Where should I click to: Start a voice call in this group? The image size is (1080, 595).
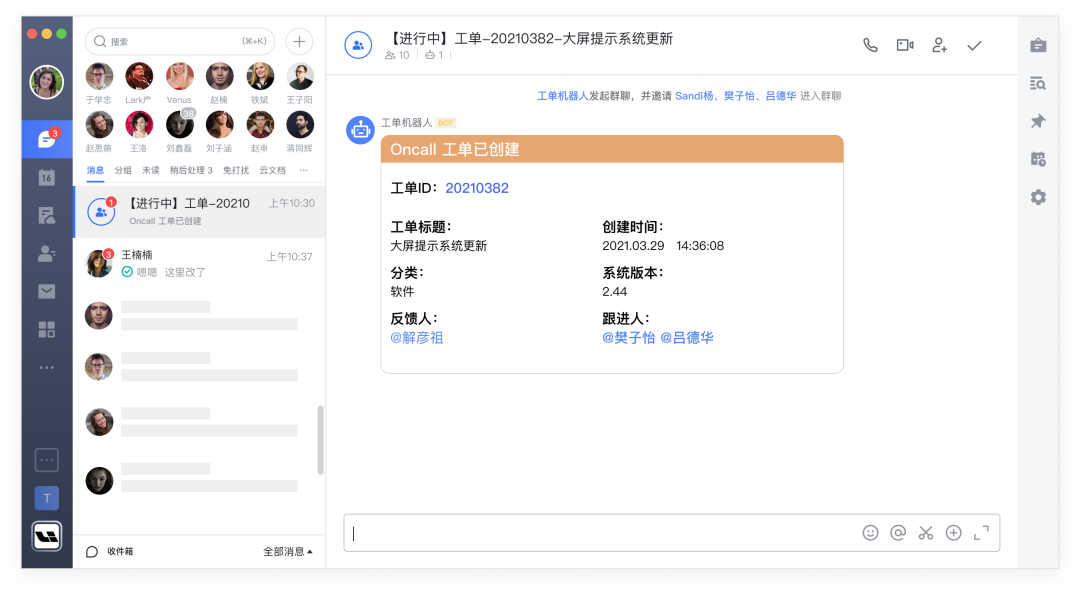870,45
